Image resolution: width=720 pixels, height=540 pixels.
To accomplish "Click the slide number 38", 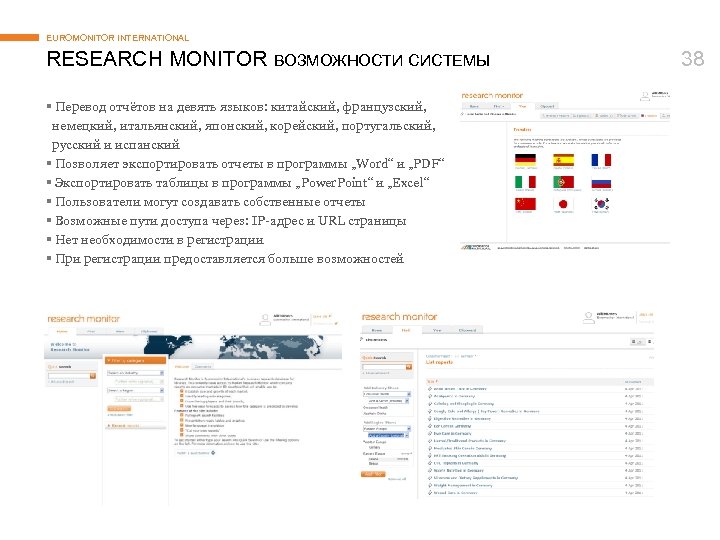I will 693,59.
